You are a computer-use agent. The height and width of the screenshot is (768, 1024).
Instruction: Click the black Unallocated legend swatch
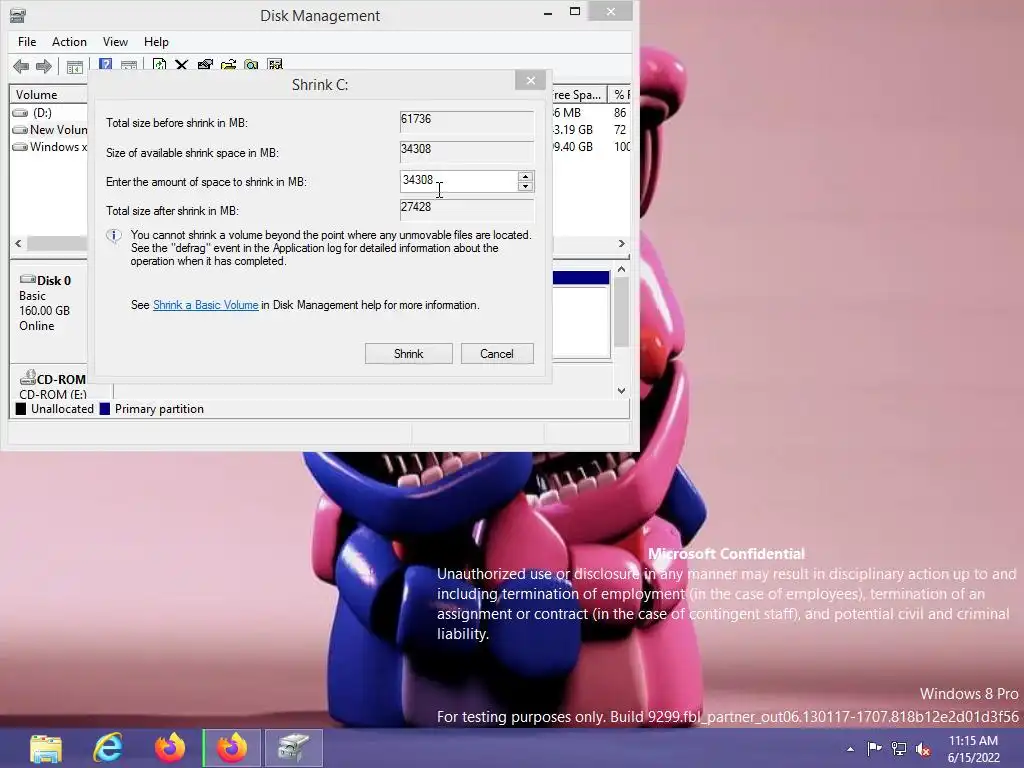(x=21, y=409)
